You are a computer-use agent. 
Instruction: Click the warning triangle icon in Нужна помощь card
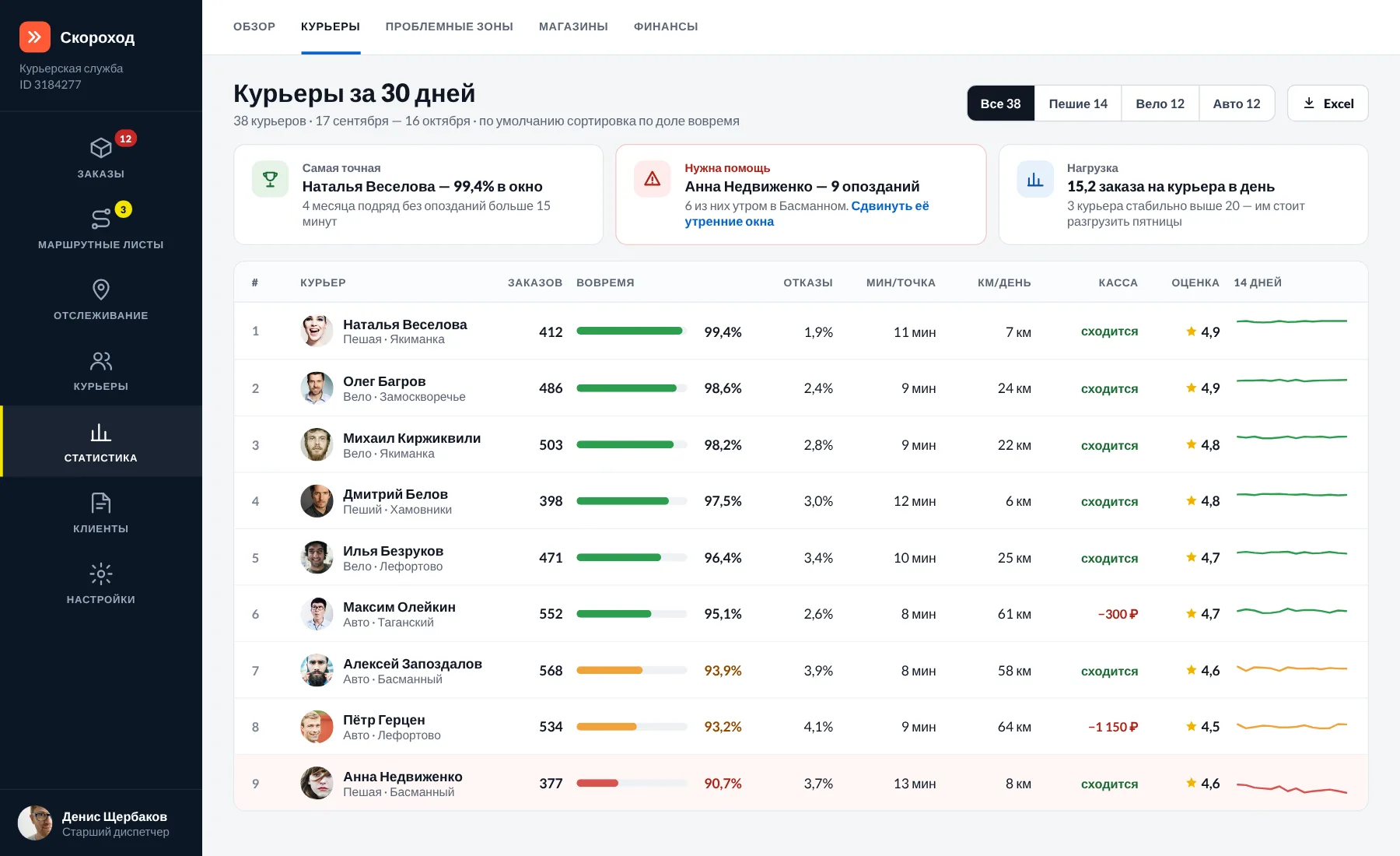(653, 179)
